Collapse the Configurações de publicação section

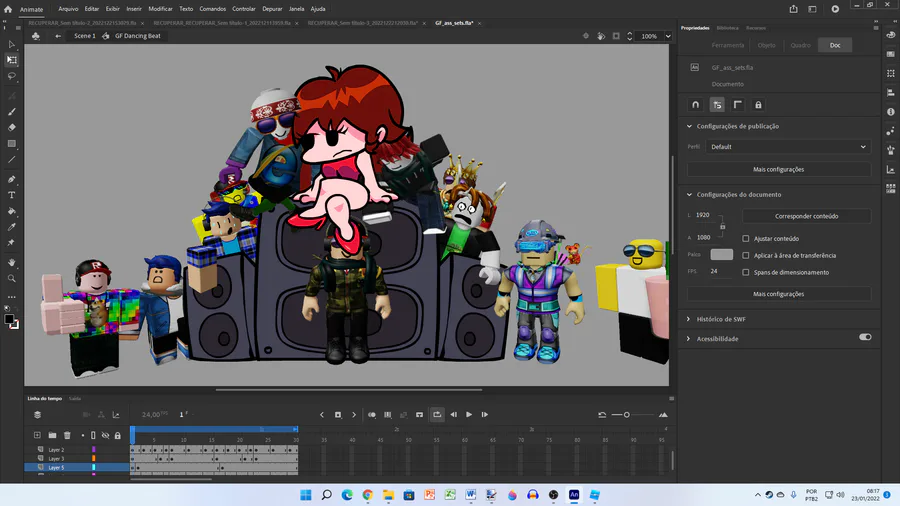(689, 126)
